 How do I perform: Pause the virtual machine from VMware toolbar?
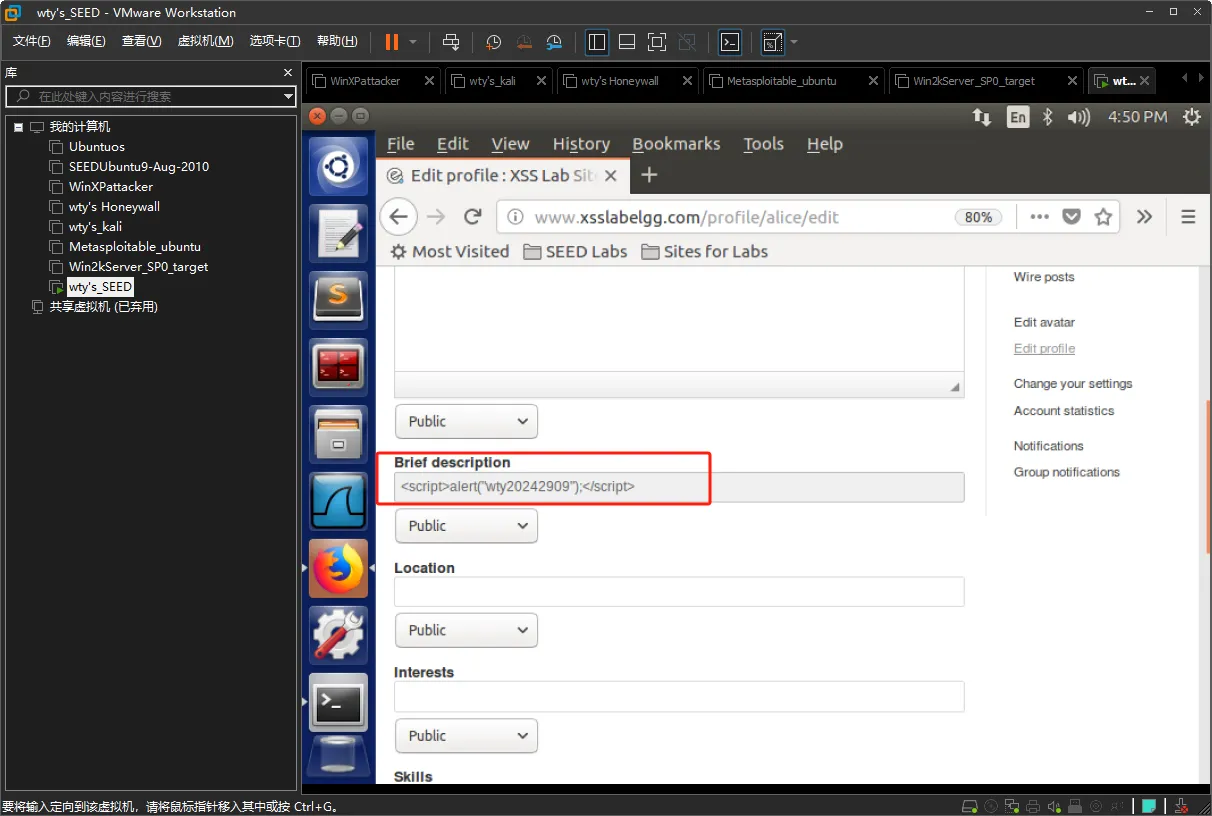coord(392,42)
